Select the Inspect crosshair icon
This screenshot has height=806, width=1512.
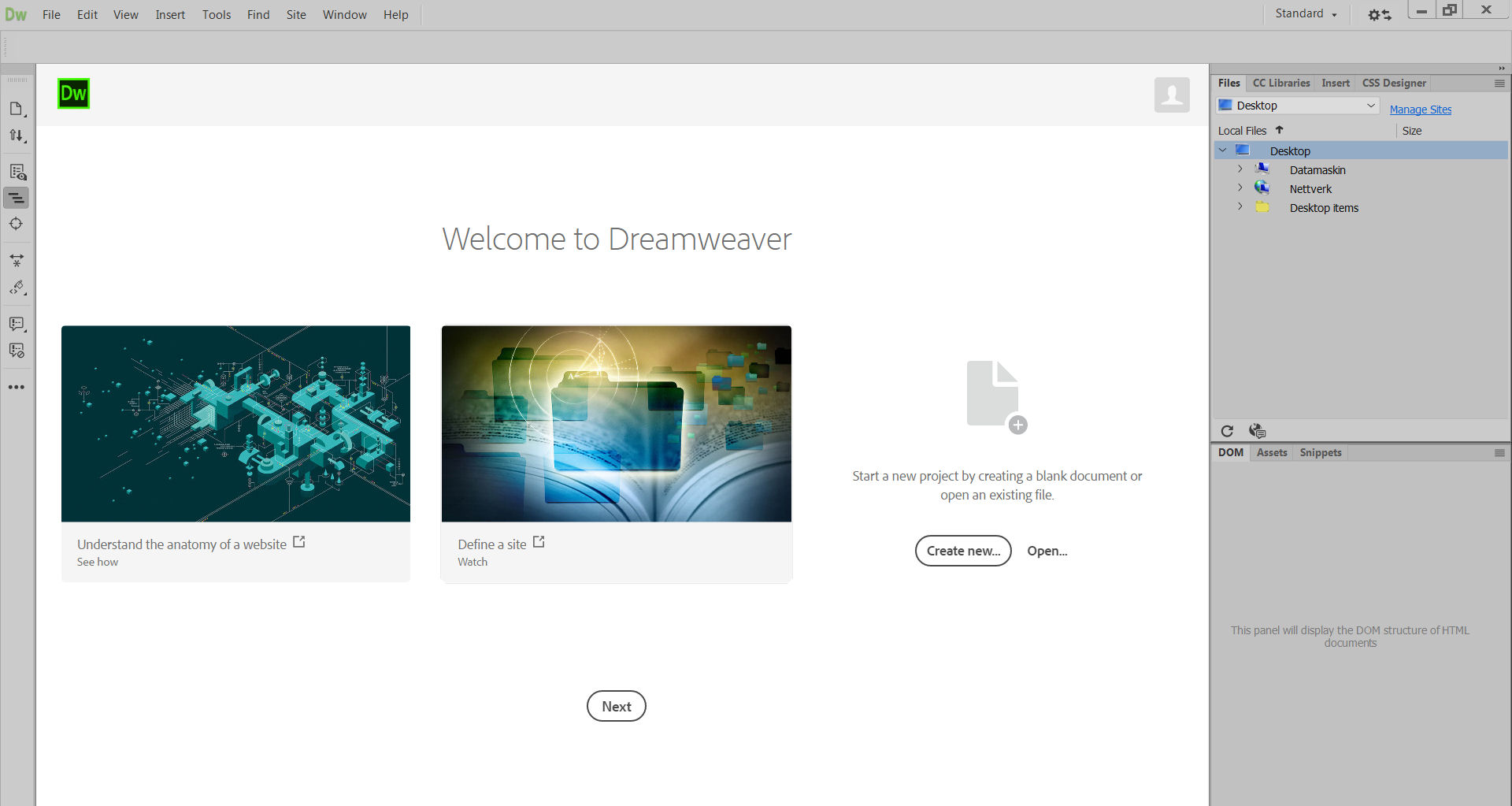[x=17, y=224]
